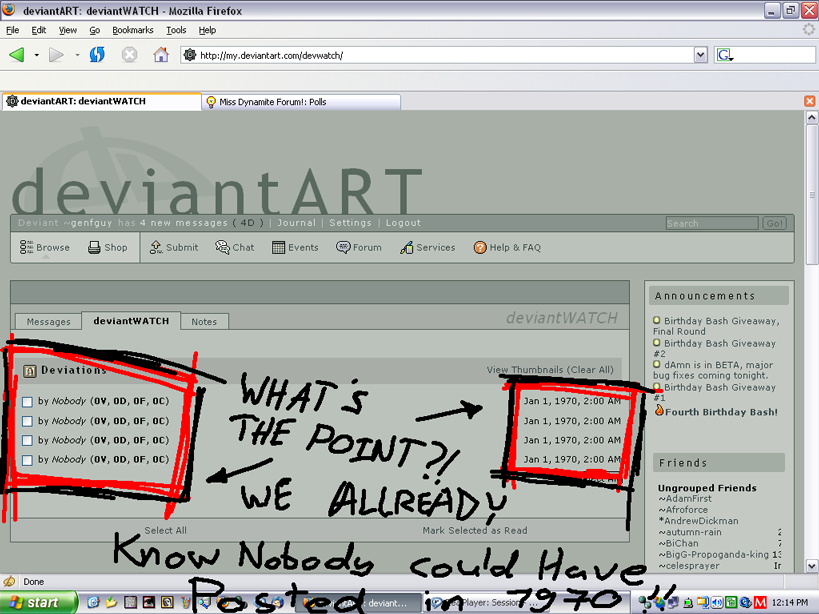This screenshot has height=614, width=819.
Task: Click the Submit icon in the navigation bar
Action: [156, 247]
